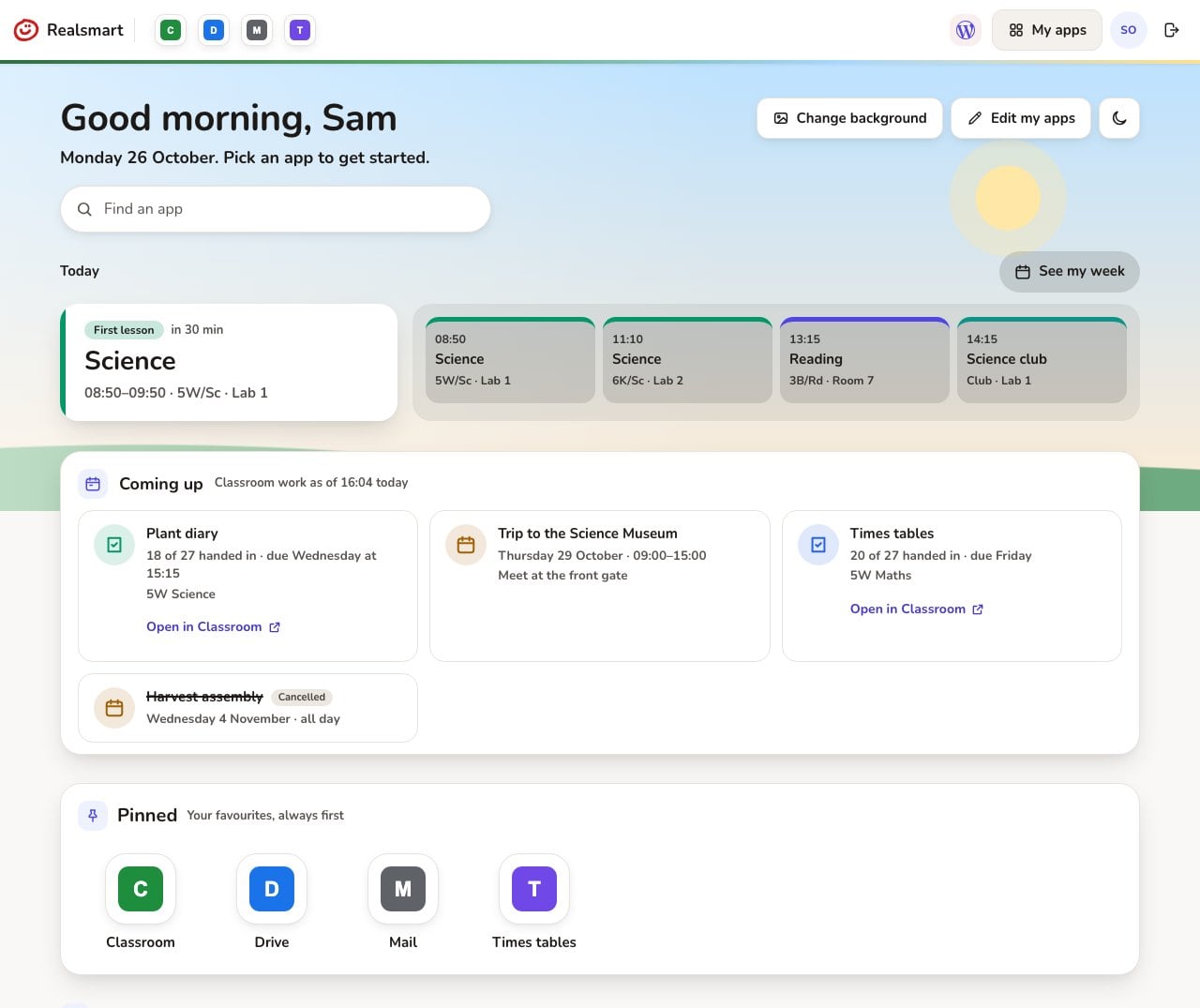Viewport: 1200px width, 1008px height.
Task: Open the My apps menu
Action: (1047, 30)
